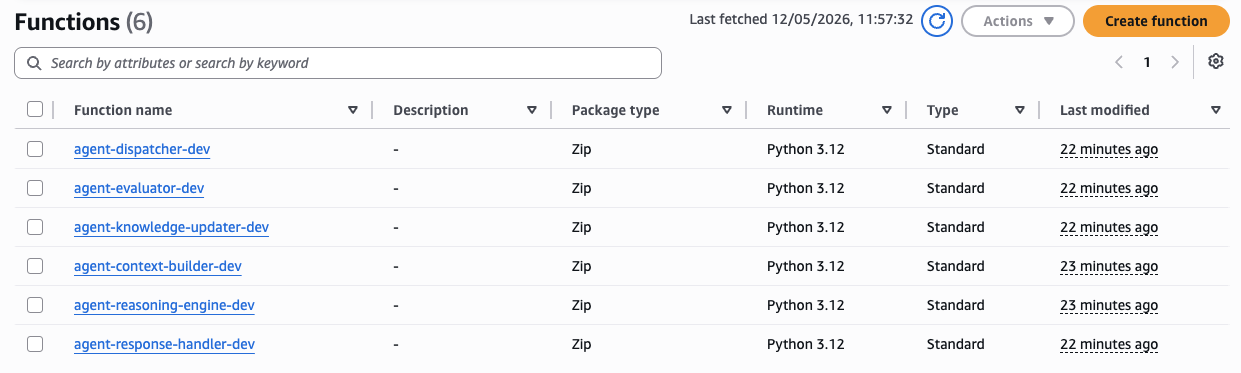
Task: Open agent-context-builder-dev function link
Action: click(x=158, y=266)
